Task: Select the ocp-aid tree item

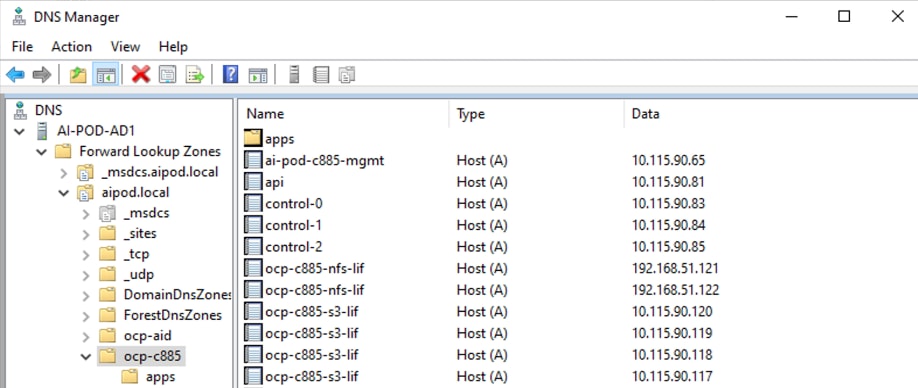Action: [148, 336]
